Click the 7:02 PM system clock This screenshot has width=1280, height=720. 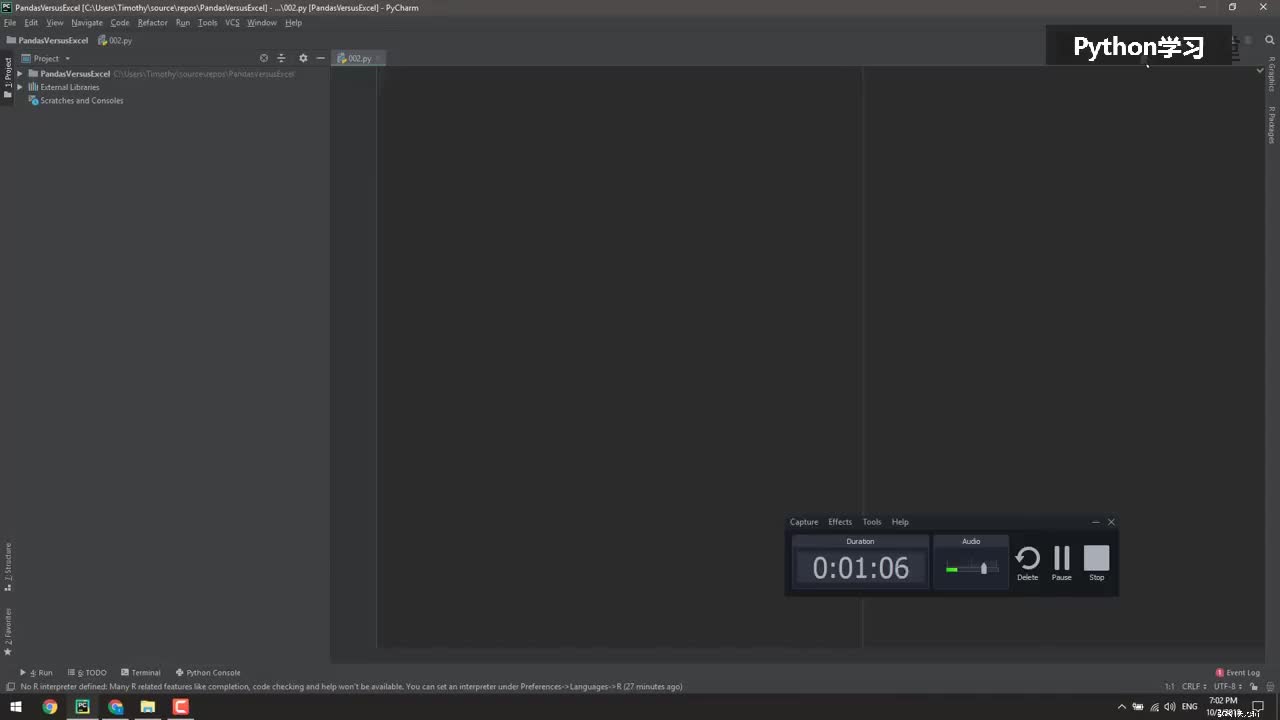(x=1223, y=701)
